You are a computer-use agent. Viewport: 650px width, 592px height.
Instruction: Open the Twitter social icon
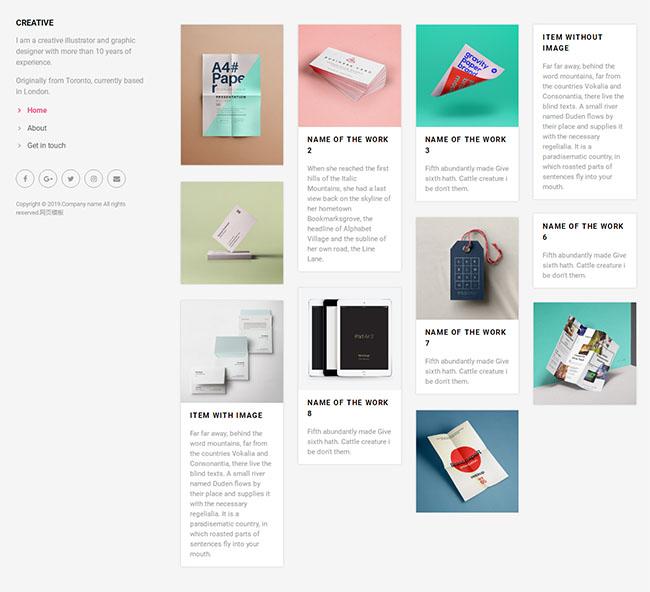pyautogui.click(x=70, y=179)
